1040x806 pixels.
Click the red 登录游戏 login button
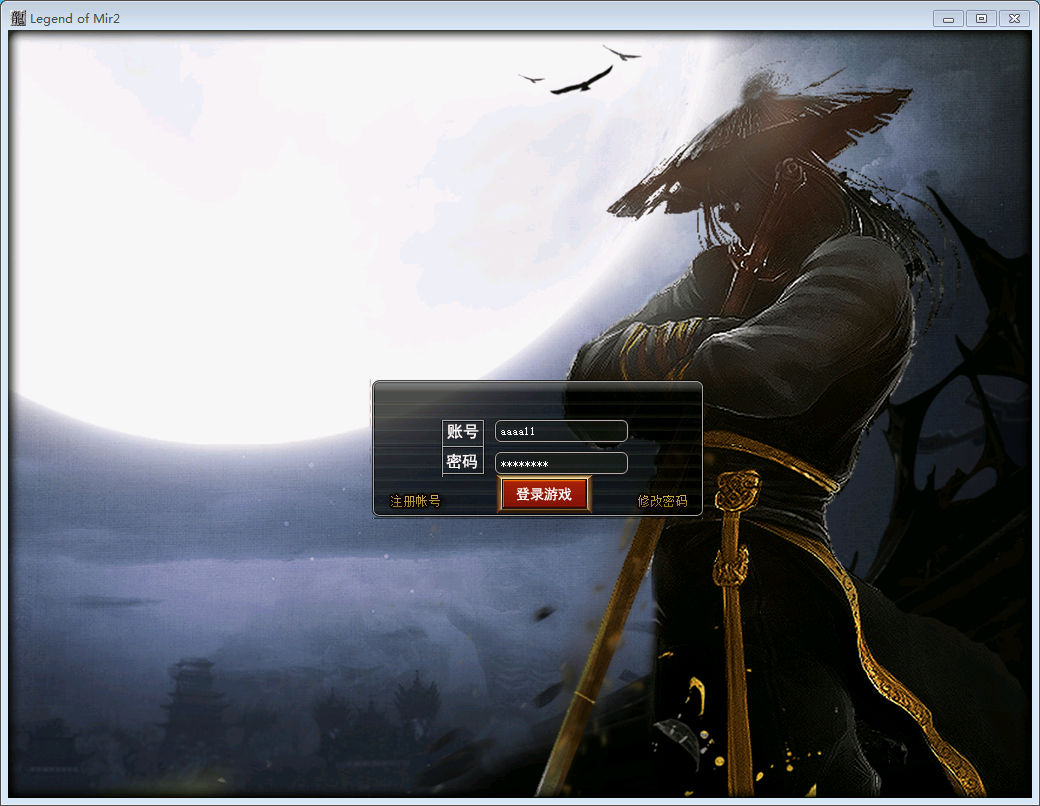544,494
